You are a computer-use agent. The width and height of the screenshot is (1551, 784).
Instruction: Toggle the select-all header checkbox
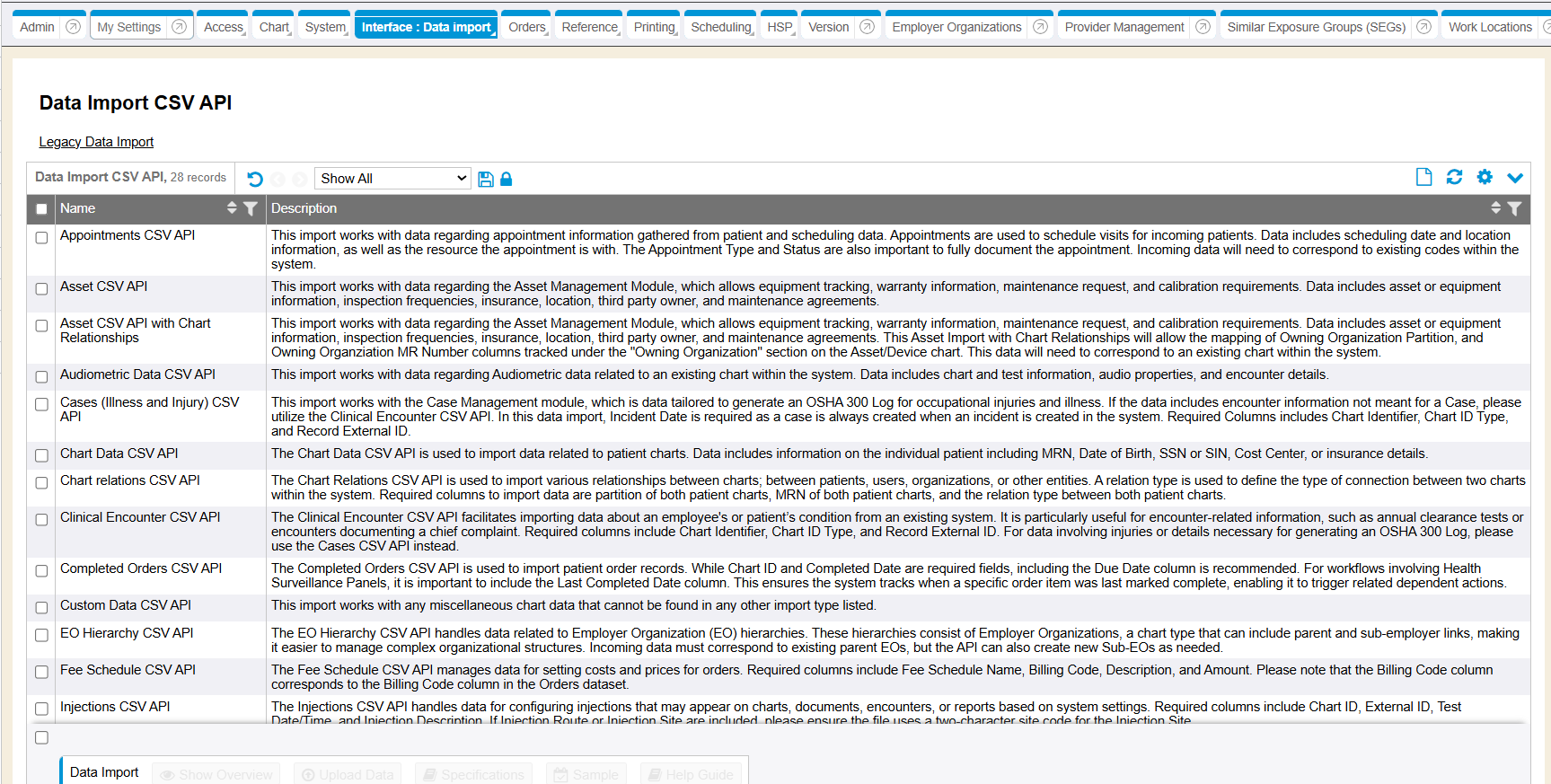41,209
